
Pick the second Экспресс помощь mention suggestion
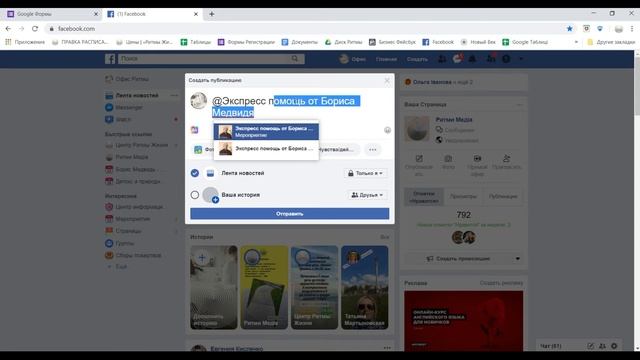coord(266,149)
